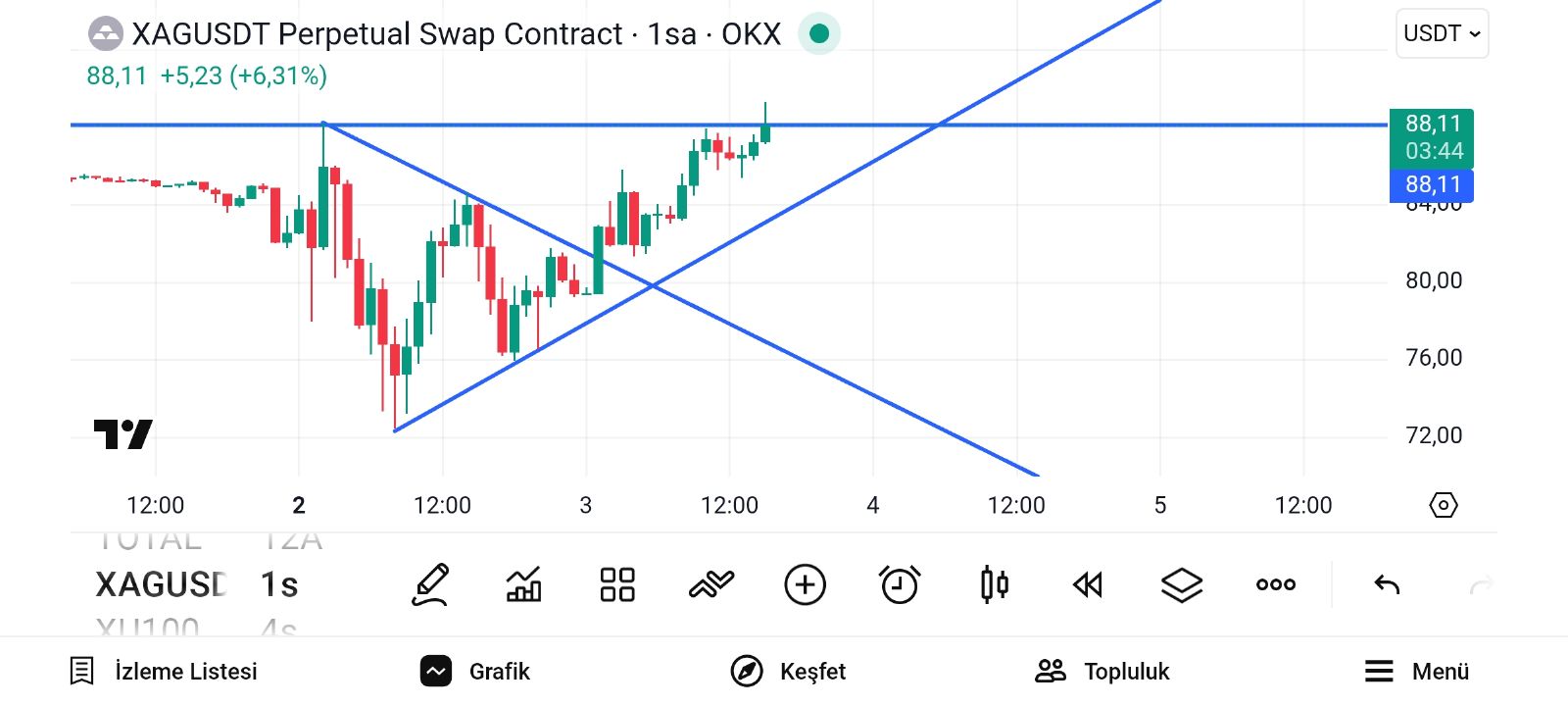Viewport: 1568px width, 706px height.
Task: Click the compare symbols icon
Action: [x=711, y=585]
